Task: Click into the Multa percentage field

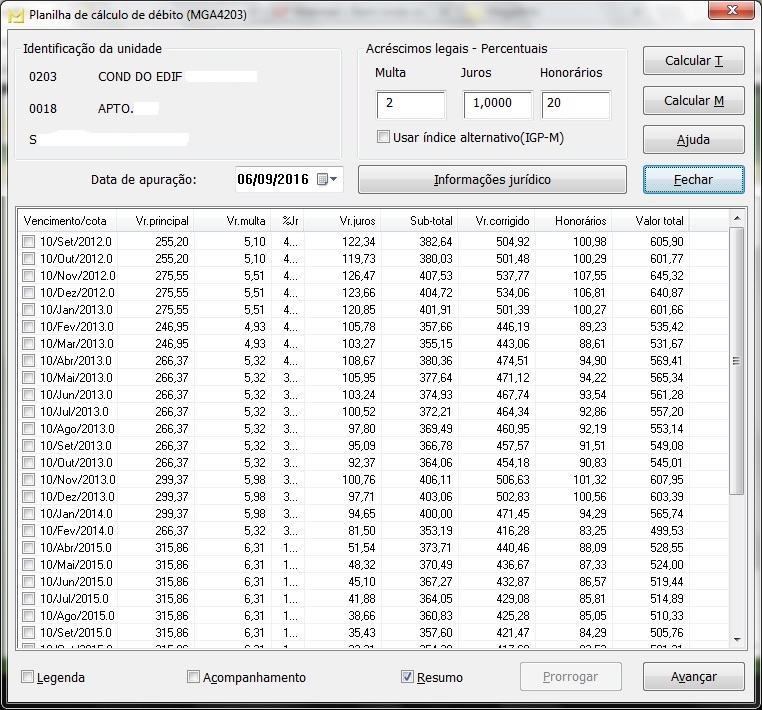Action: point(410,105)
